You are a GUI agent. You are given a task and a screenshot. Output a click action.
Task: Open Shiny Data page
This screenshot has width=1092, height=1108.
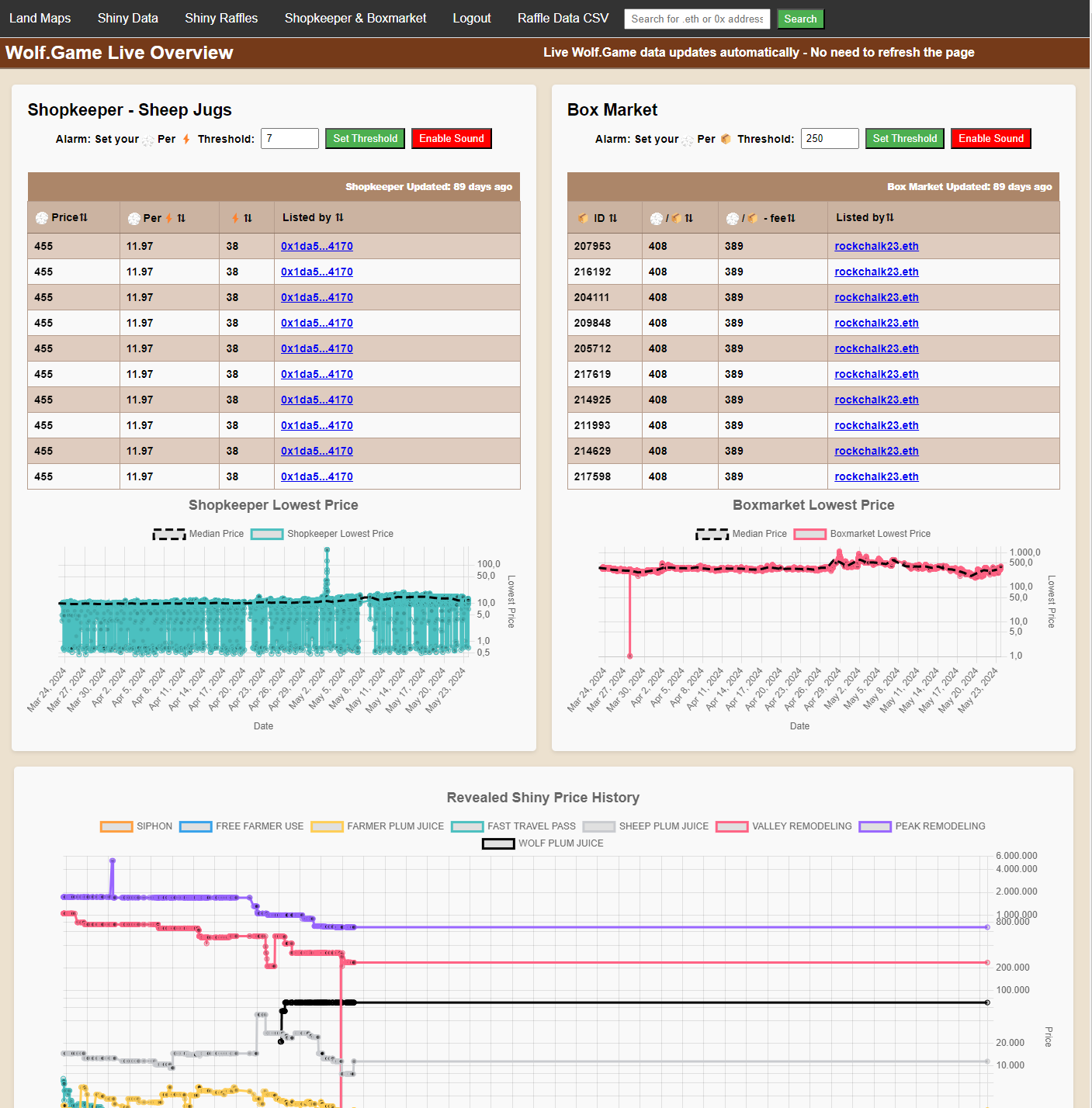(128, 18)
